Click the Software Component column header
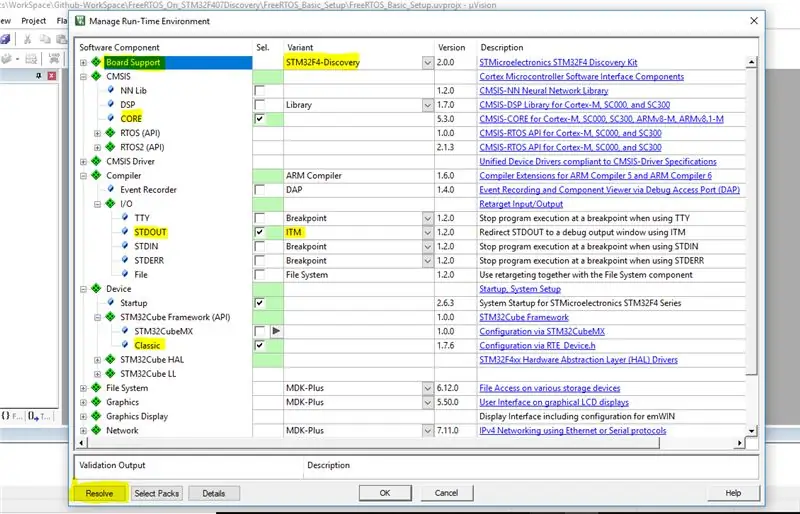The height and width of the screenshot is (514, 800). tap(119, 47)
